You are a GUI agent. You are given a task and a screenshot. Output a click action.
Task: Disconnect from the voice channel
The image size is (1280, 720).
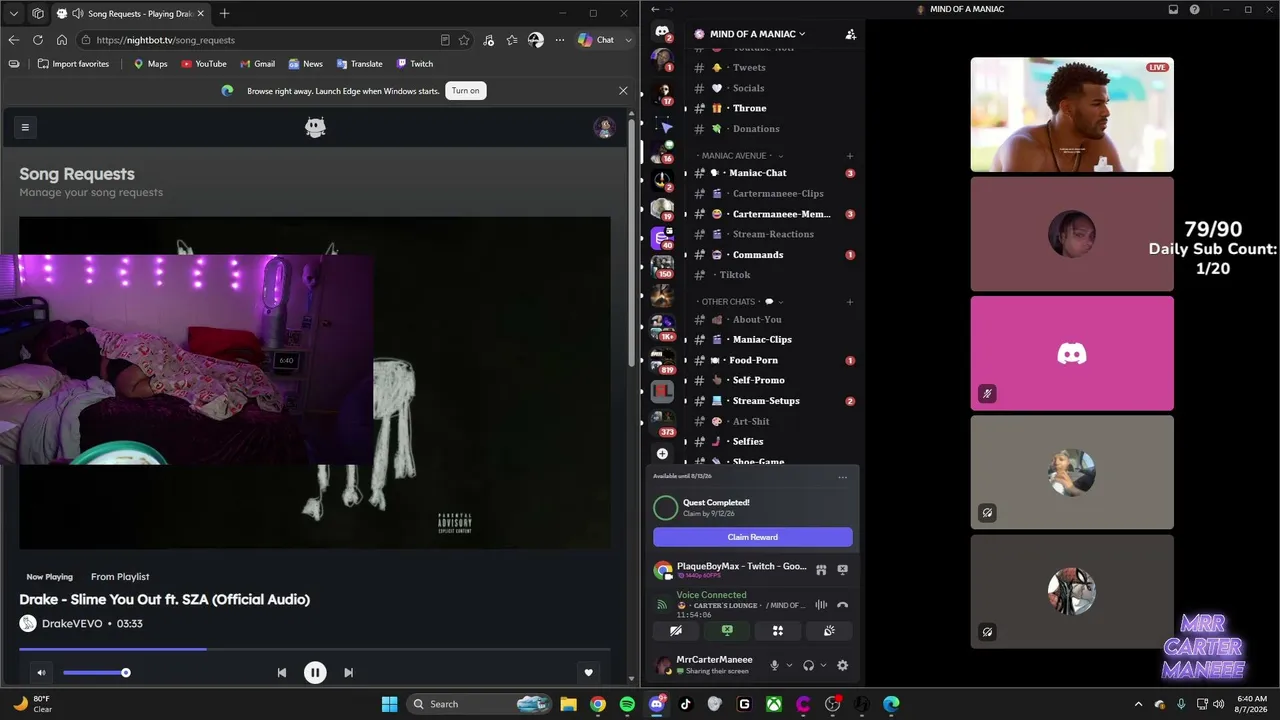[x=842, y=605]
